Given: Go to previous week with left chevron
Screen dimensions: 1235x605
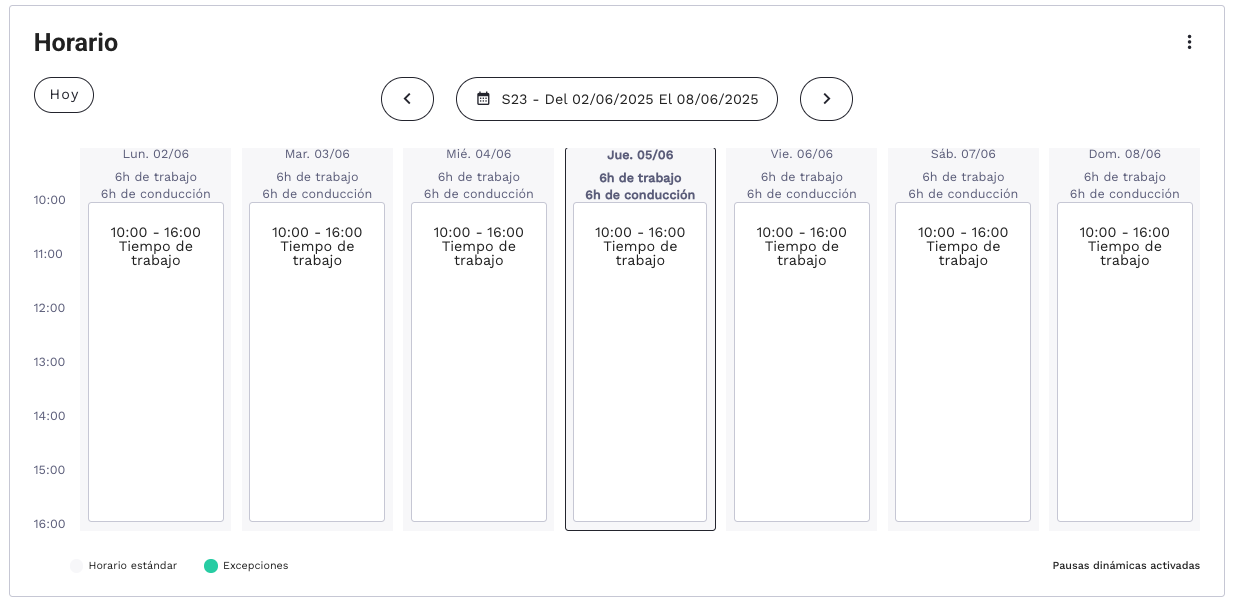Looking at the screenshot, I should [407, 99].
